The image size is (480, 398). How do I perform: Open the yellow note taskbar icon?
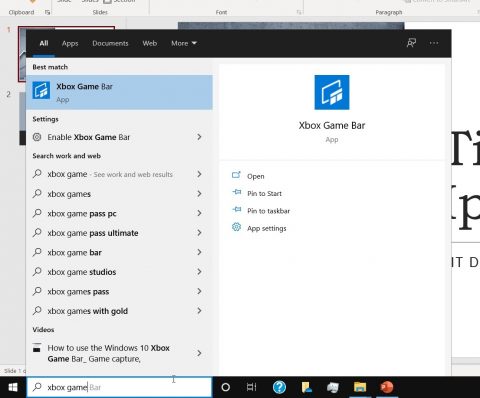click(x=306, y=387)
